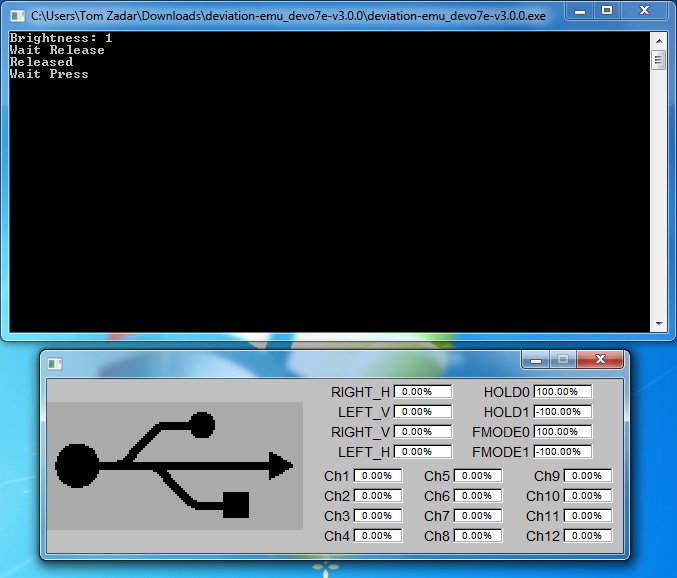This screenshot has width=677, height=578.
Task: Click the console scrollbar down arrow
Action: (659, 323)
